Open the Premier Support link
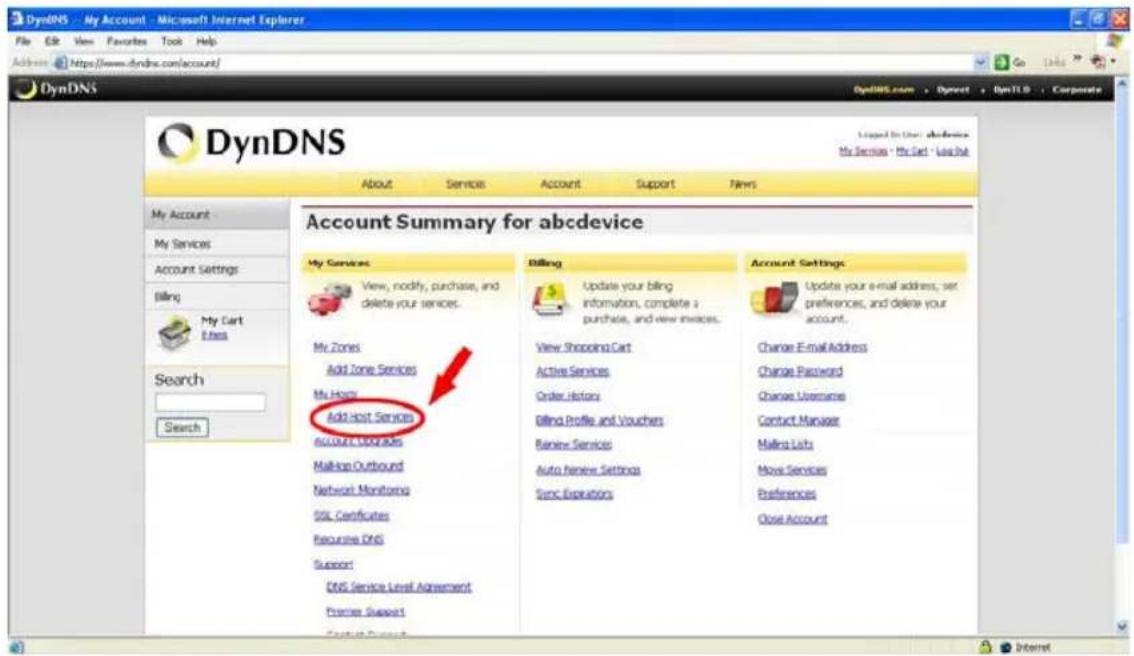 coord(365,611)
